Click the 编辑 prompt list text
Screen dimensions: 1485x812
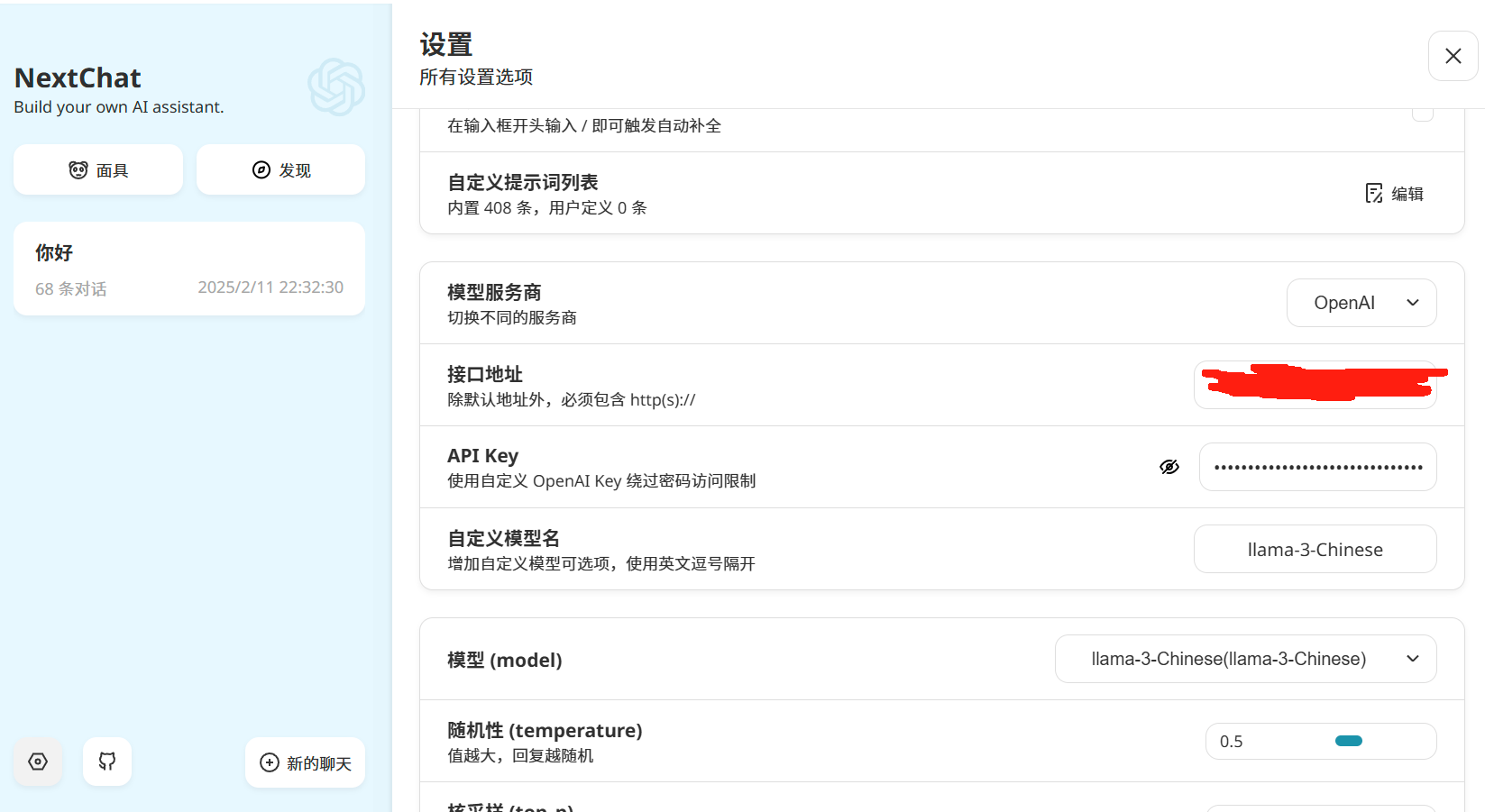click(x=1407, y=194)
